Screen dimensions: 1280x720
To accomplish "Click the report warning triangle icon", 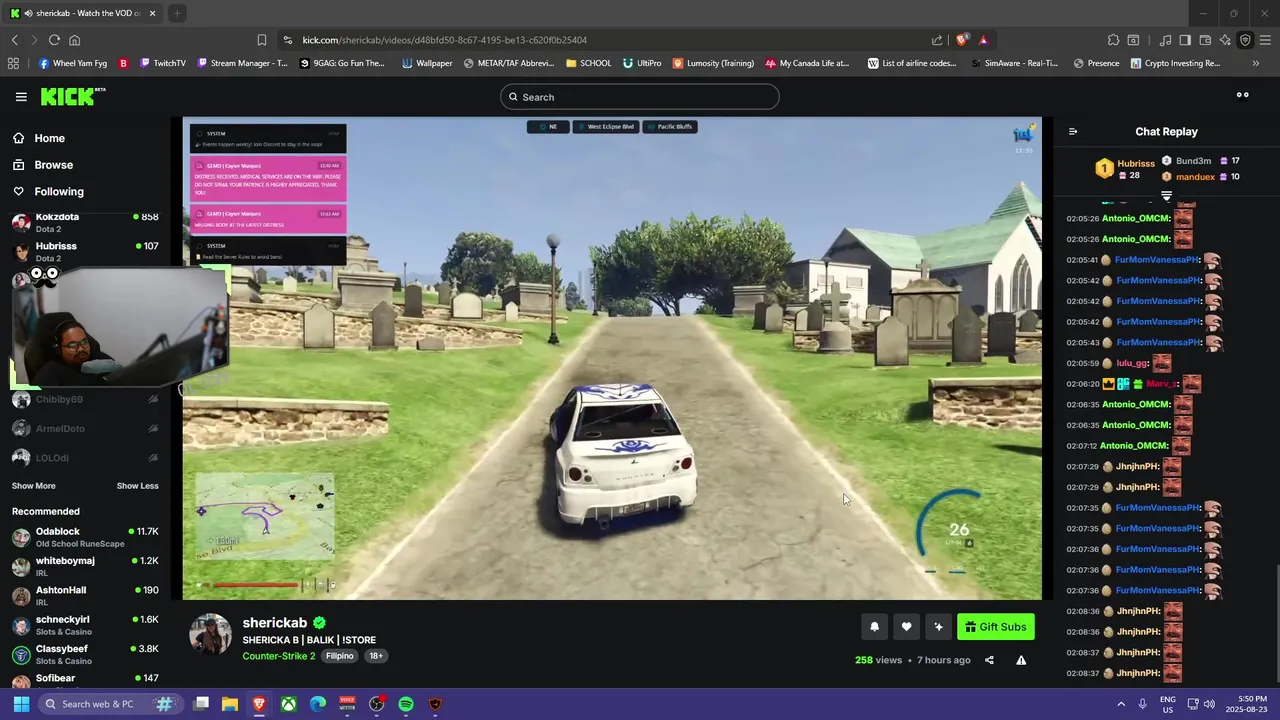I will point(1021,660).
